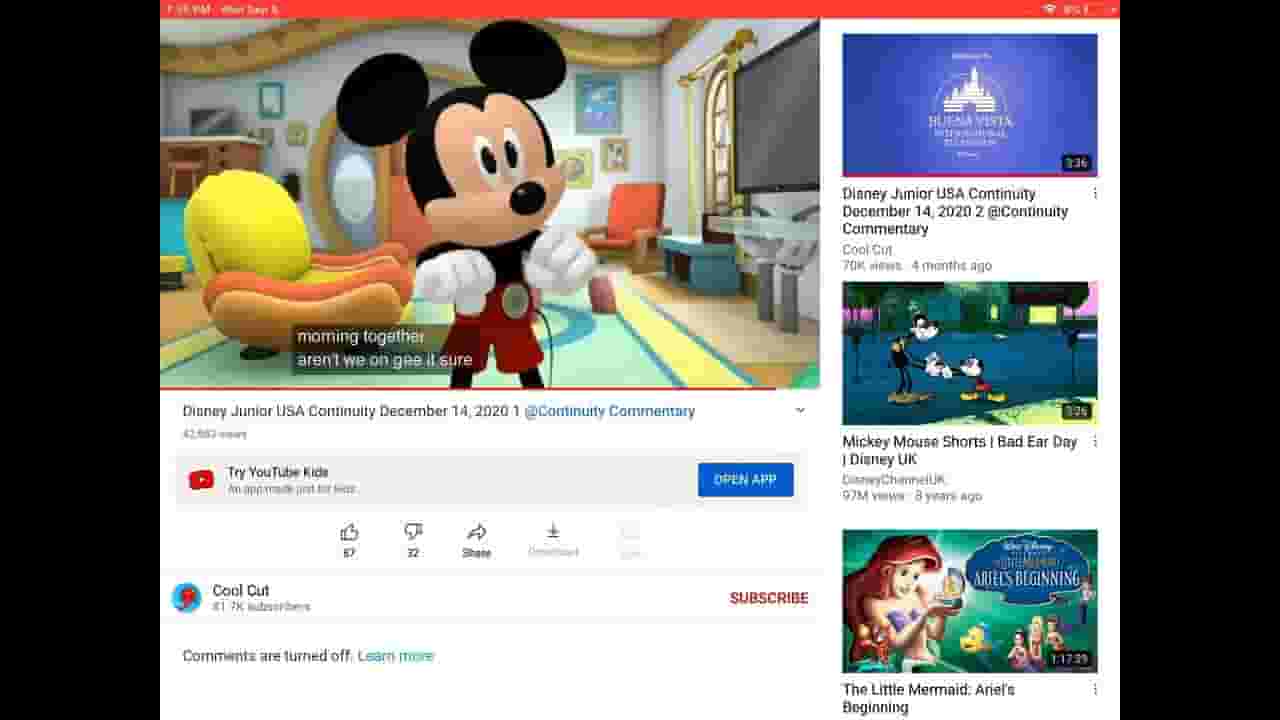Open the @Continuity Commentary link in title

coord(609,411)
